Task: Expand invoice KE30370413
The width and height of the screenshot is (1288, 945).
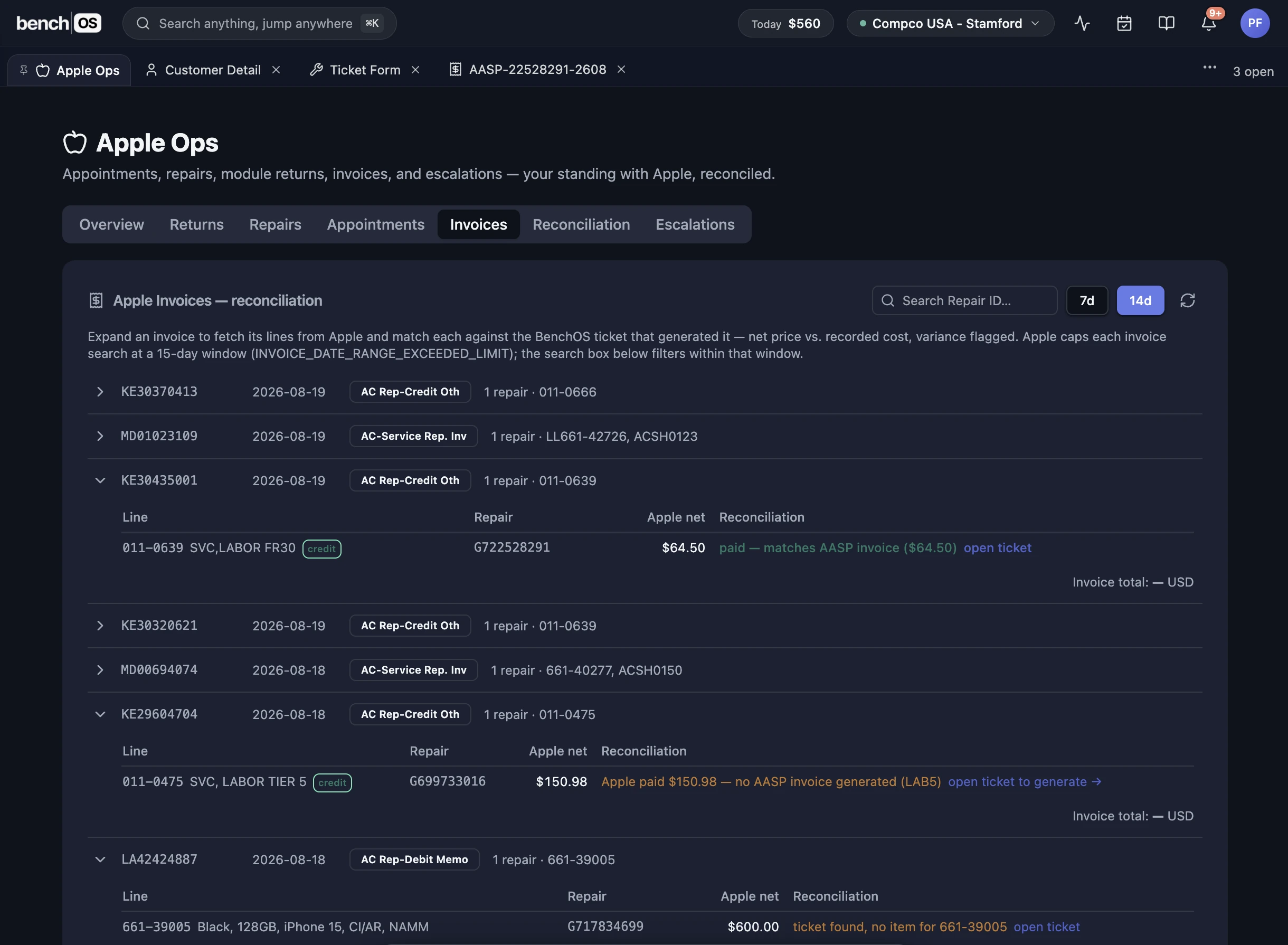Action: click(100, 392)
